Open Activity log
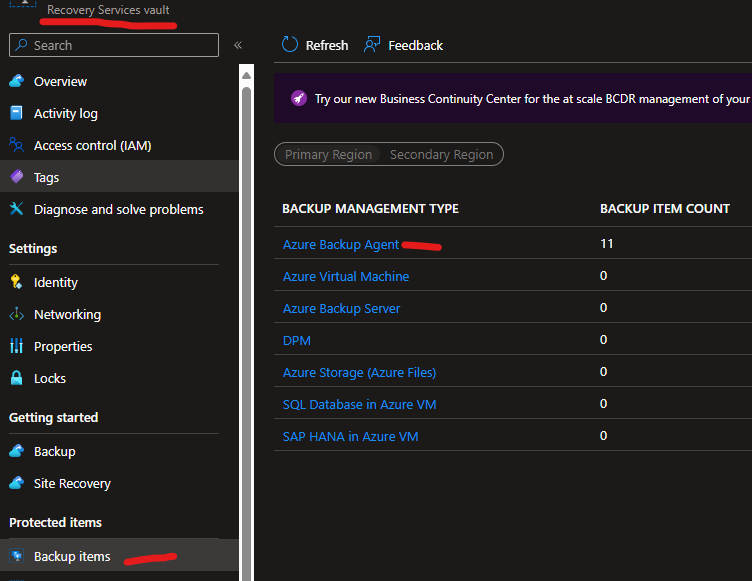The image size is (752, 581). click(x=119, y=113)
